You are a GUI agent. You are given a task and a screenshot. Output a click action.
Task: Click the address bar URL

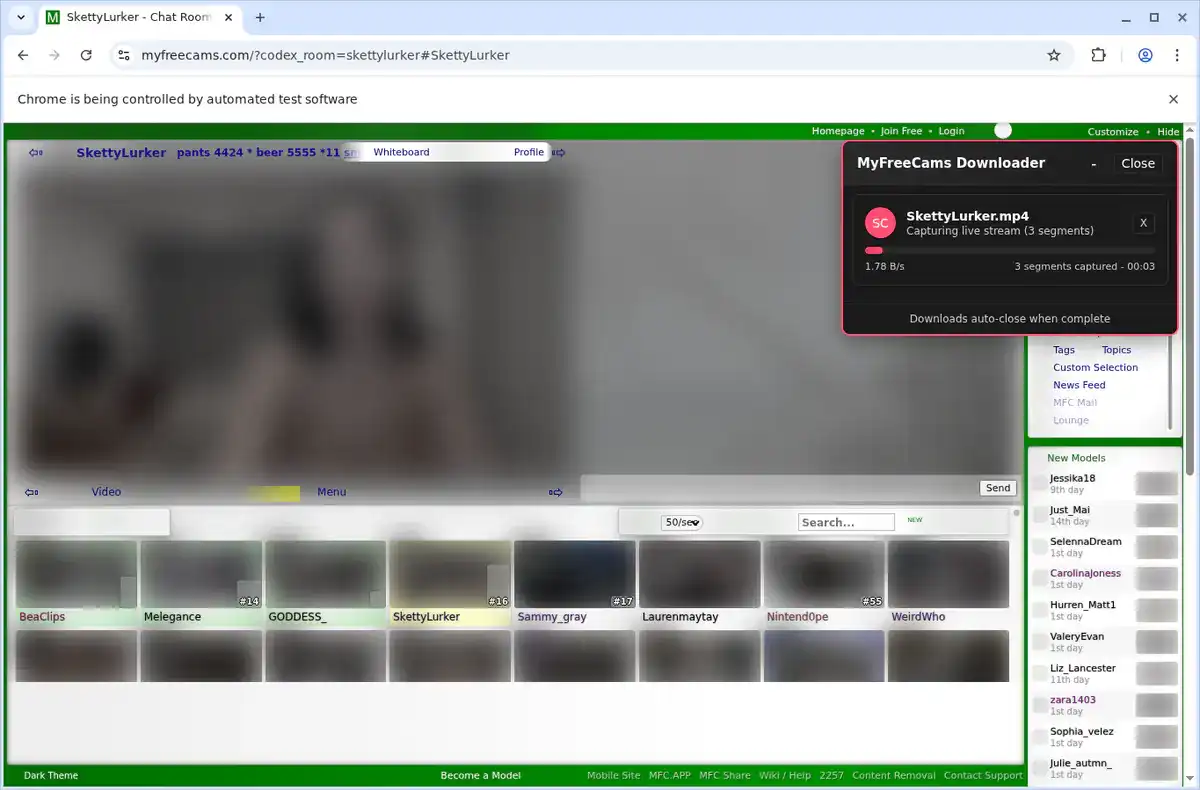[x=325, y=55]
